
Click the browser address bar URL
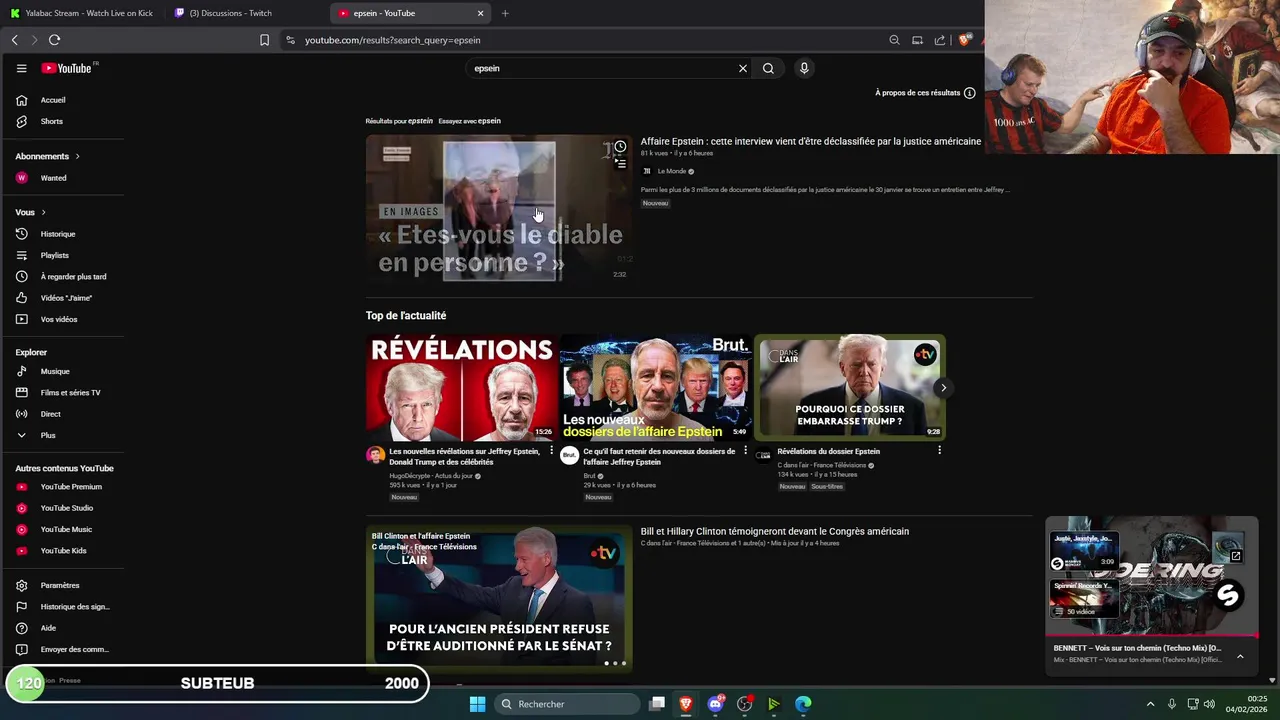point(393,40)
